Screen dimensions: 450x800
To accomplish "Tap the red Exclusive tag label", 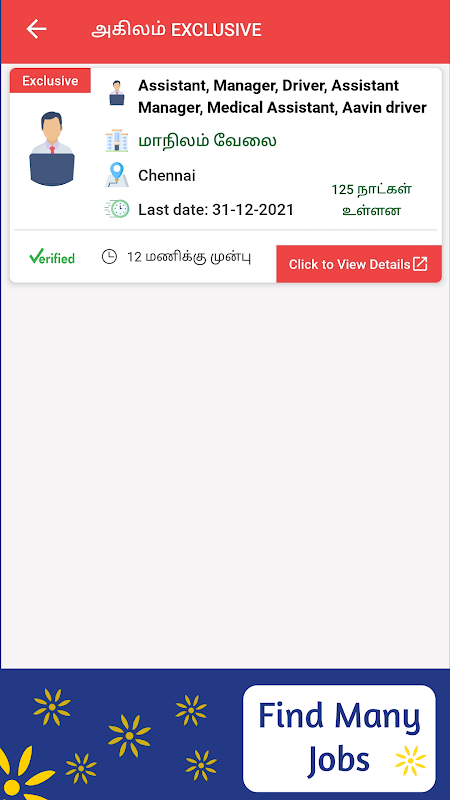I will (50, 81).
